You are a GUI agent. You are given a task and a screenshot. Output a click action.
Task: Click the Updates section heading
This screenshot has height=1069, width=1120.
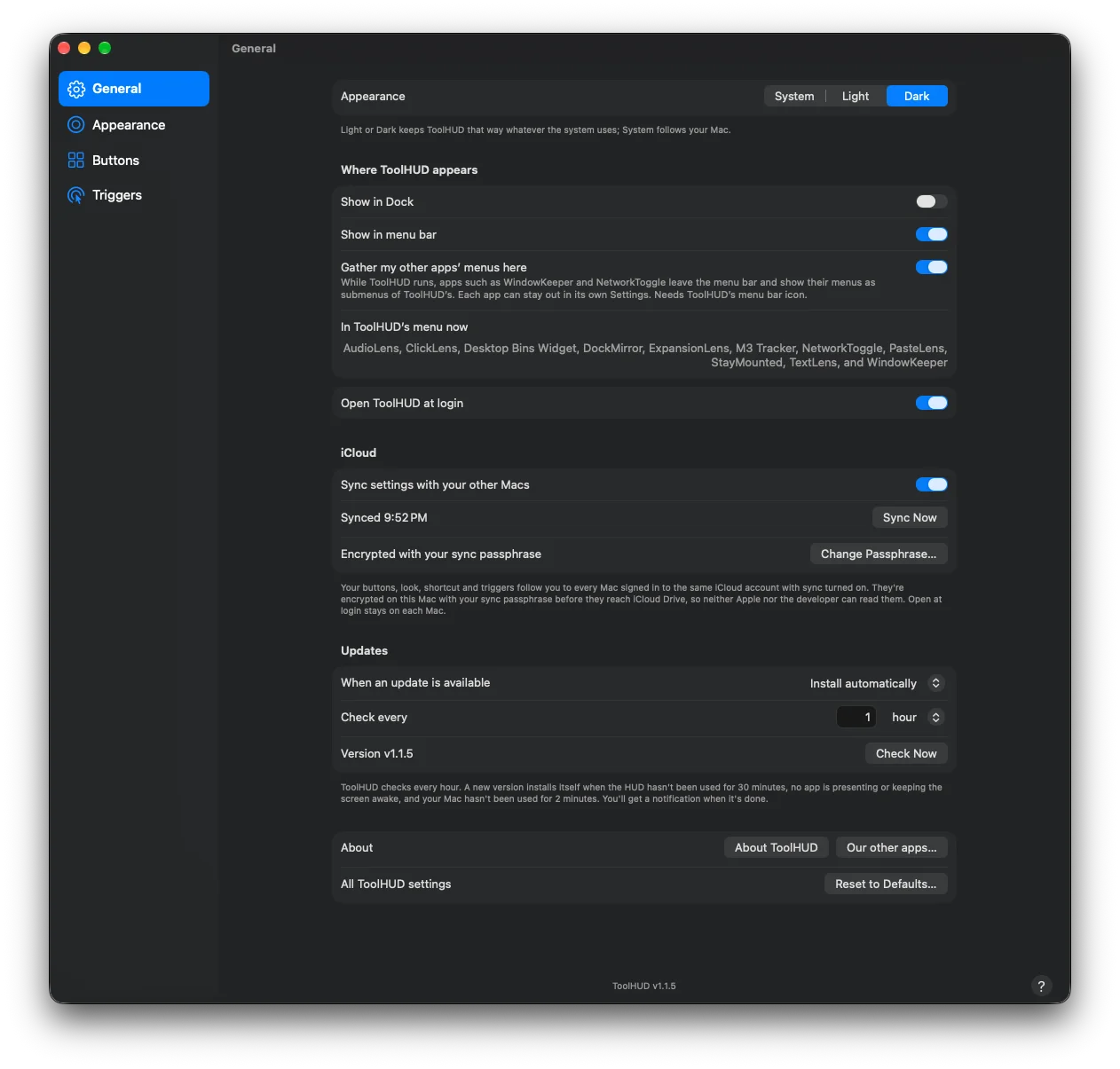pos(364,650)
